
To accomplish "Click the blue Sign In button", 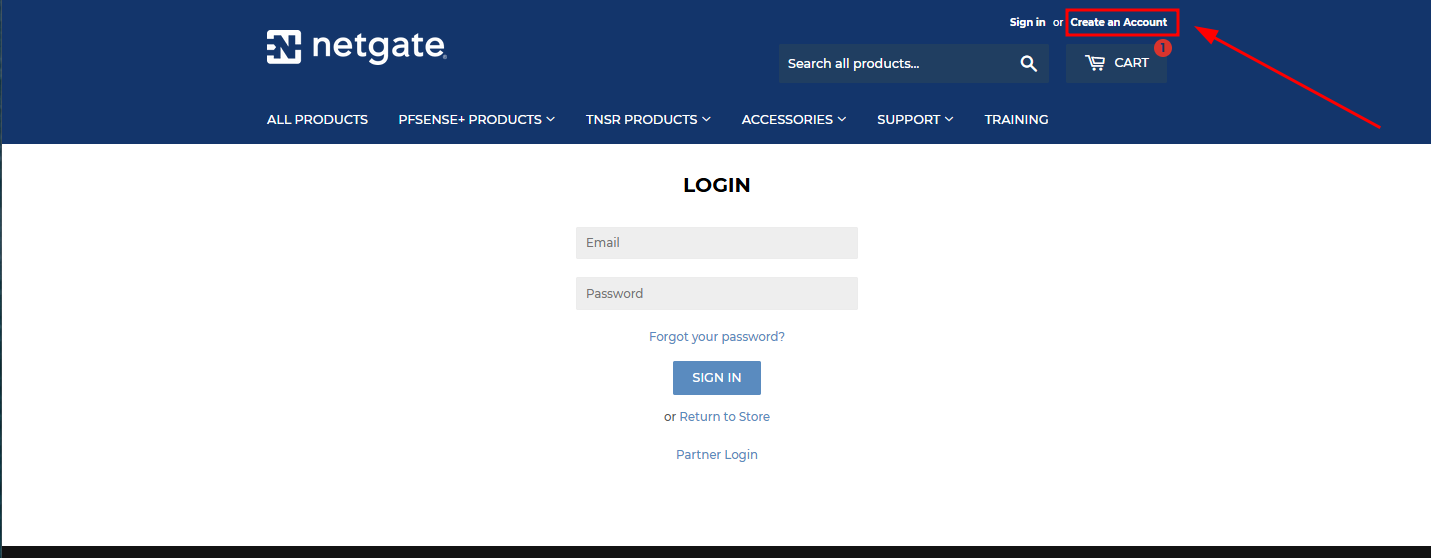I will coord(717,378).
